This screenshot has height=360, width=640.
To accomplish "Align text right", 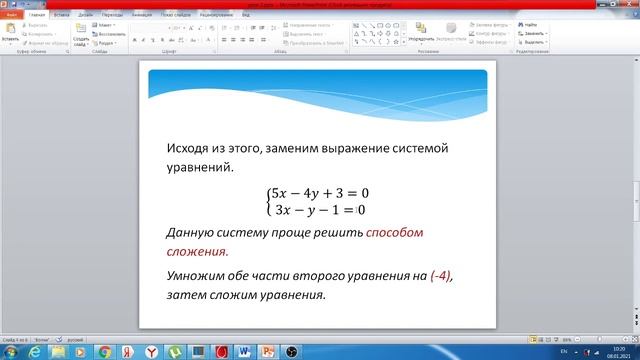I will 242,40.
